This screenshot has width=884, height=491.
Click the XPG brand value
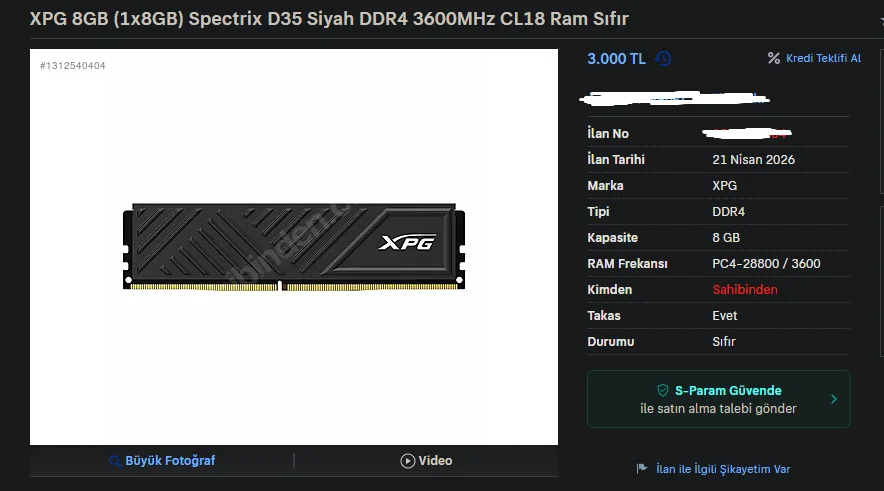[724, 185]
